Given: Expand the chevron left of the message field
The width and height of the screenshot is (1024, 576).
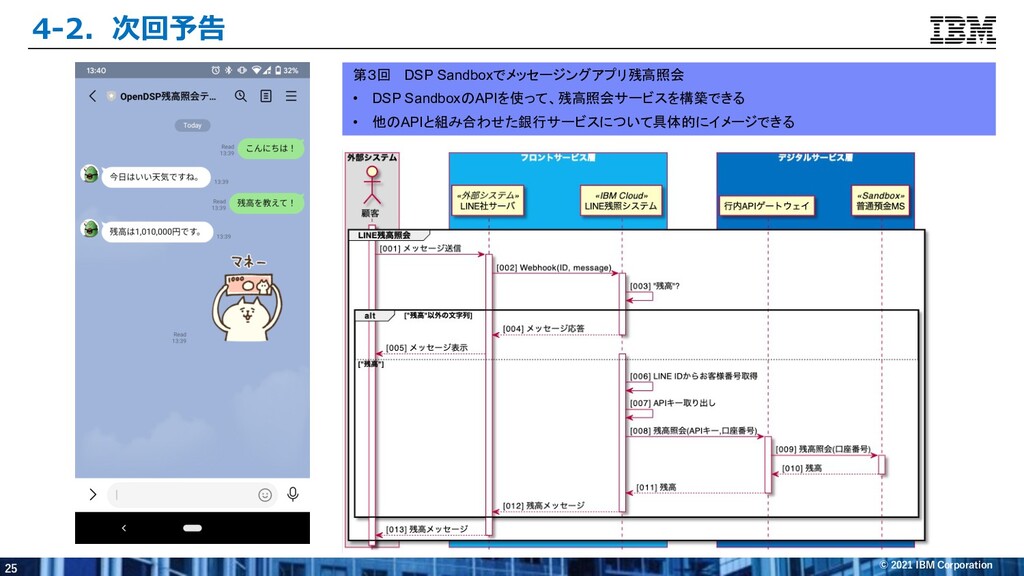Looking at the screenshot, I should [x=93, y=494].
